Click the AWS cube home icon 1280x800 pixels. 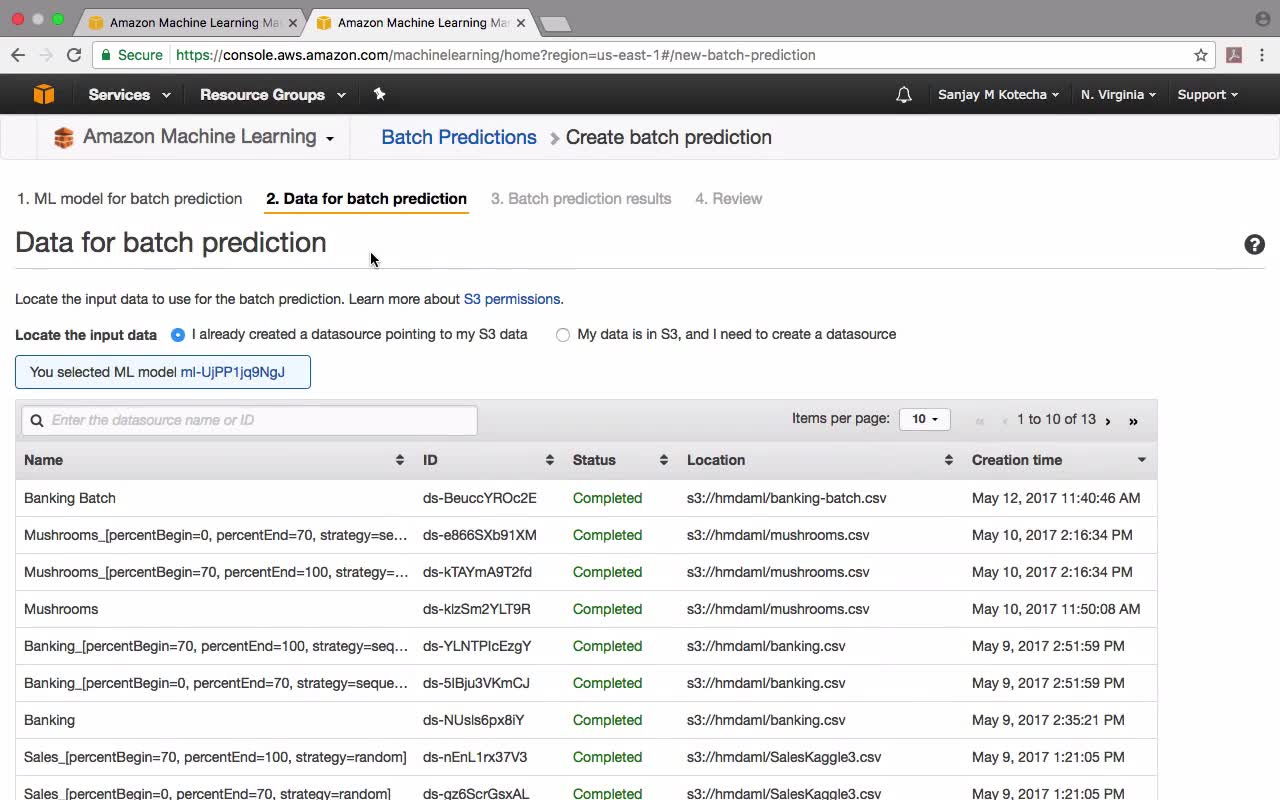[44, 94]
